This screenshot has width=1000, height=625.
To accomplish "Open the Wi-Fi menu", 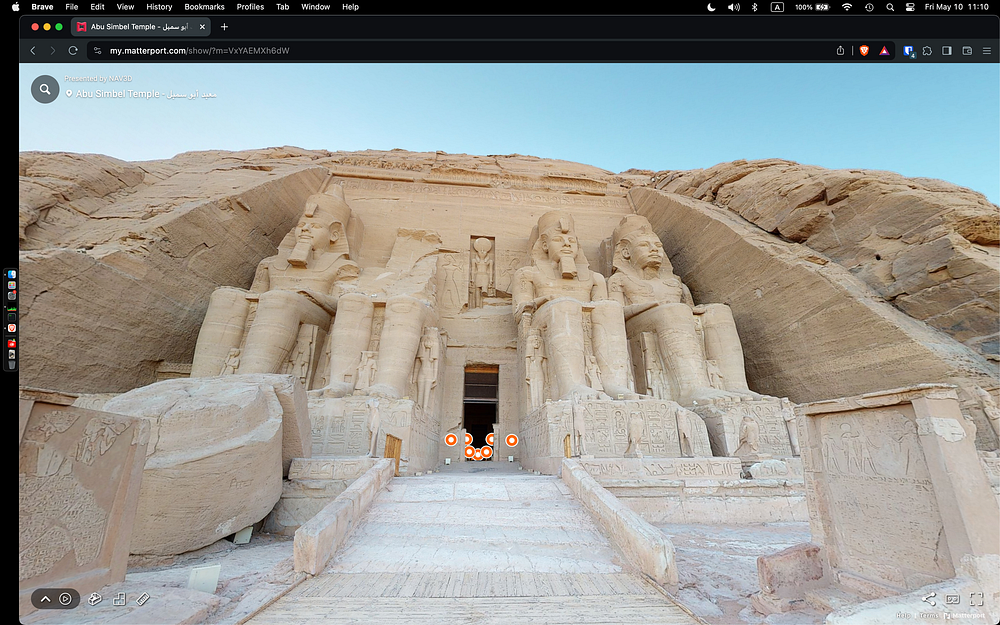I will coord(847,7).
